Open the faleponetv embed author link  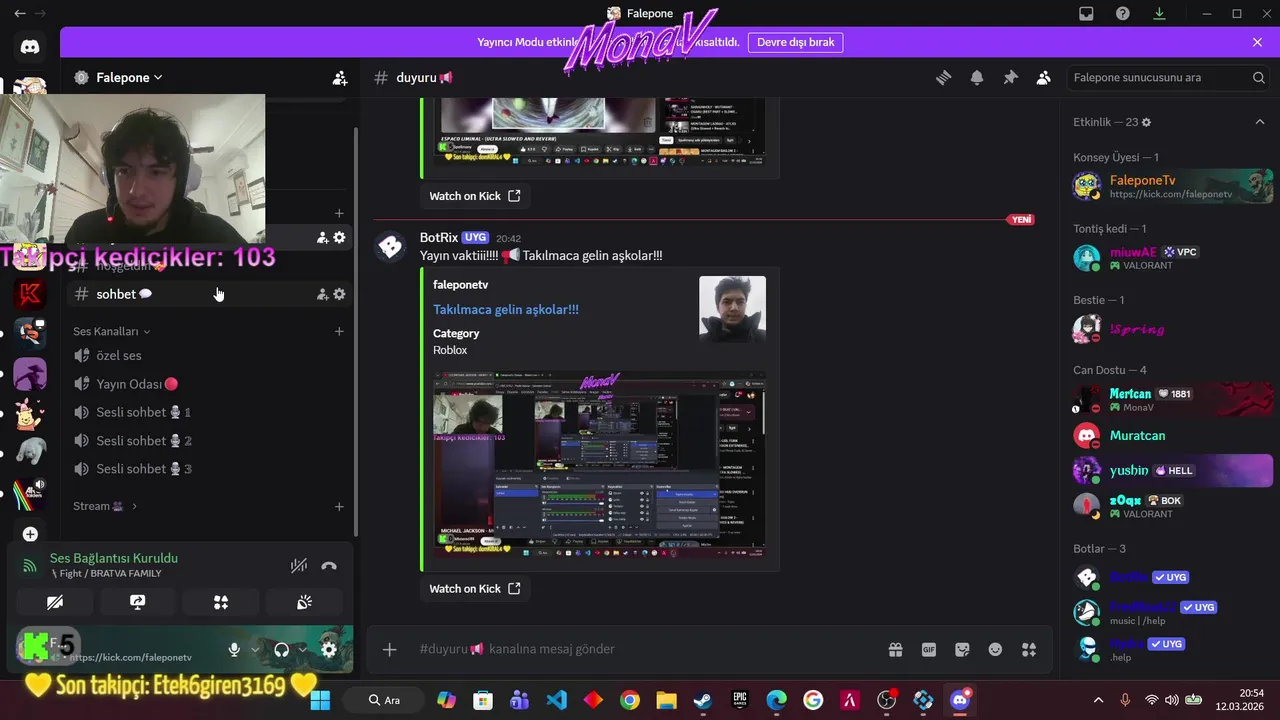[x=460, y=285]
